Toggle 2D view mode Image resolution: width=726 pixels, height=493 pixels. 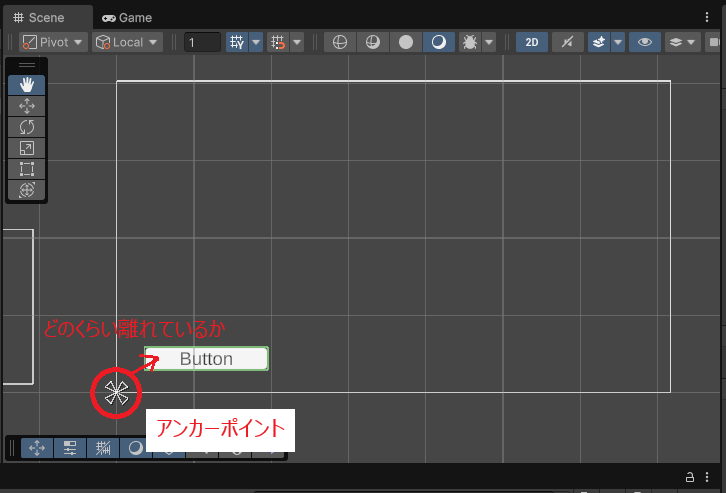[x=532, y=42]
